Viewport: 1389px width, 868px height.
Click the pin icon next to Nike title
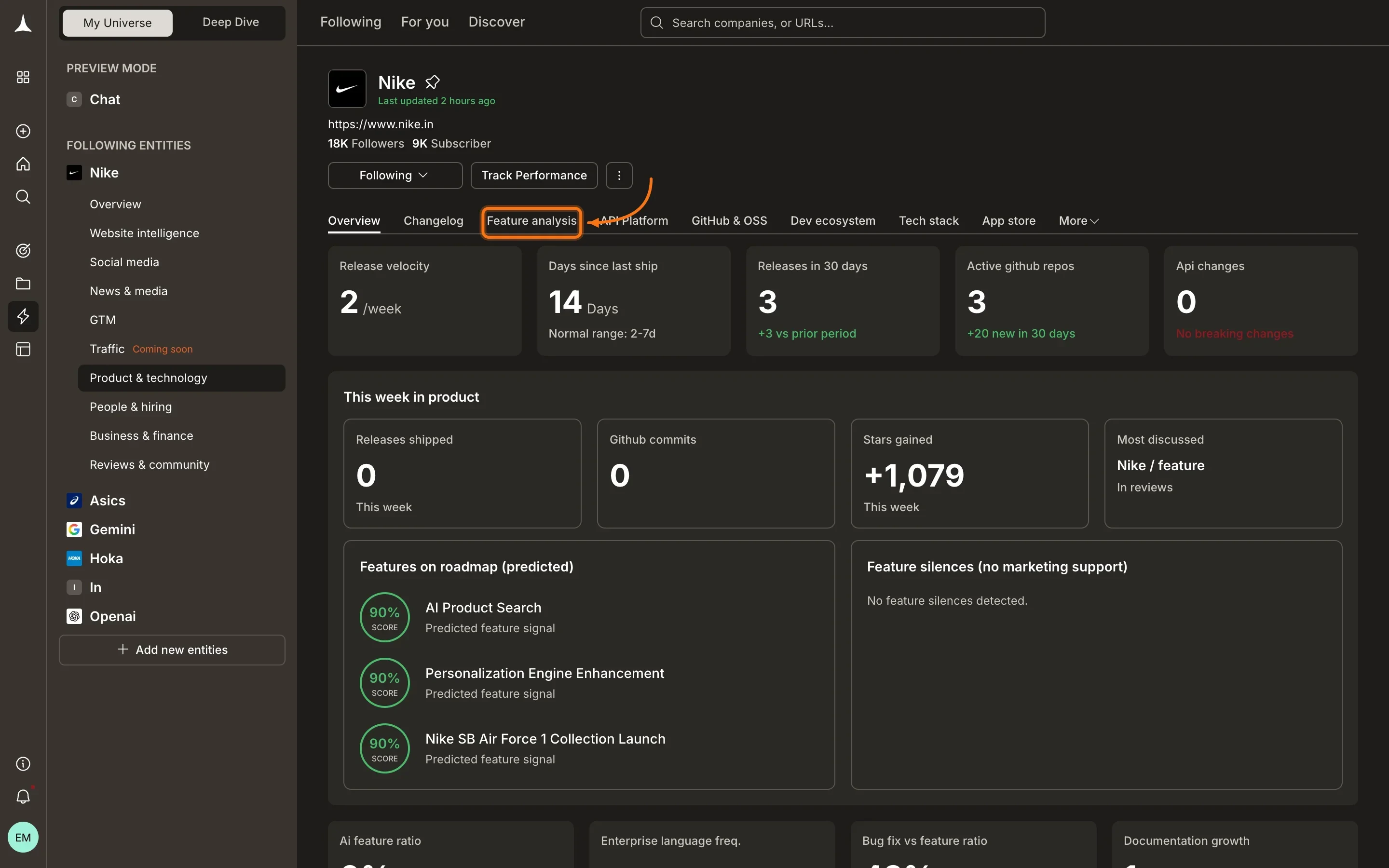(x=433, y=82)
